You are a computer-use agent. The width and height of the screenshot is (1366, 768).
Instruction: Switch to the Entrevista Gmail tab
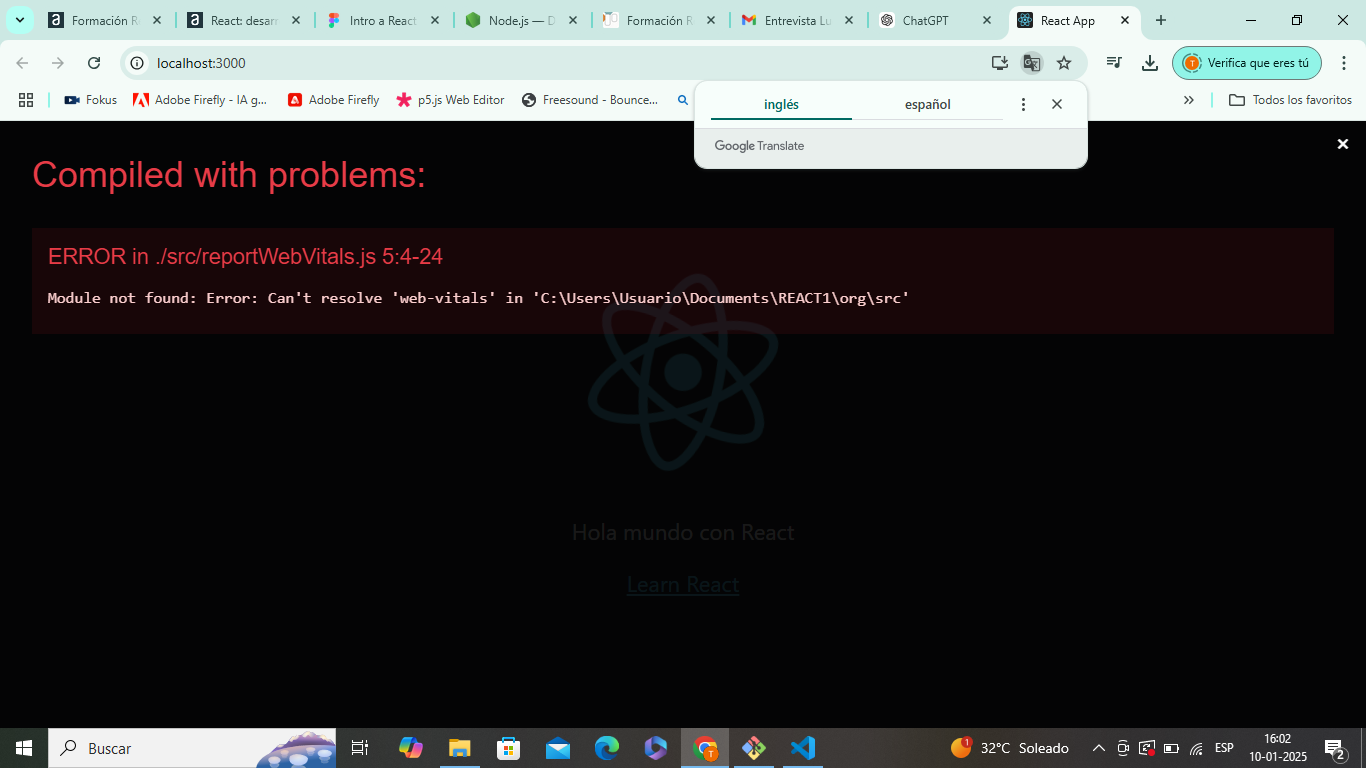(x=797, y=20)
